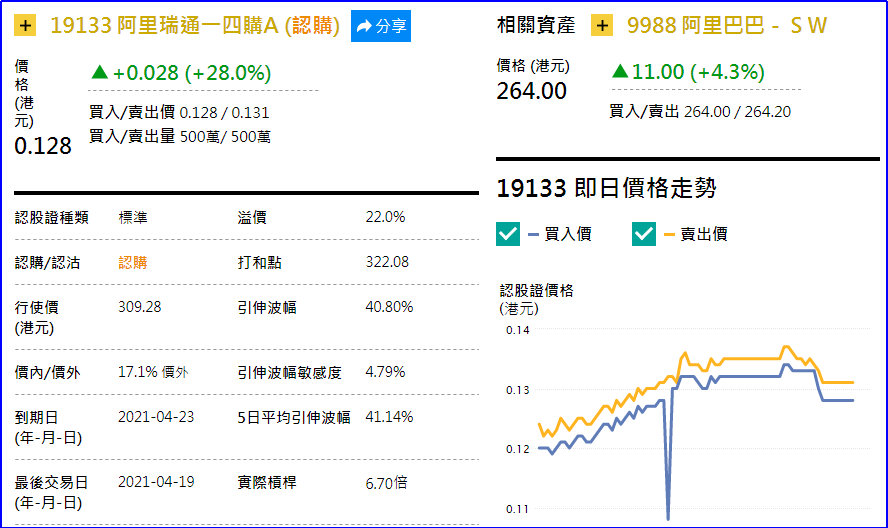The image size is (888, 528).
Task: Select the warrant price 0.128
Action: tap(43, 146)
